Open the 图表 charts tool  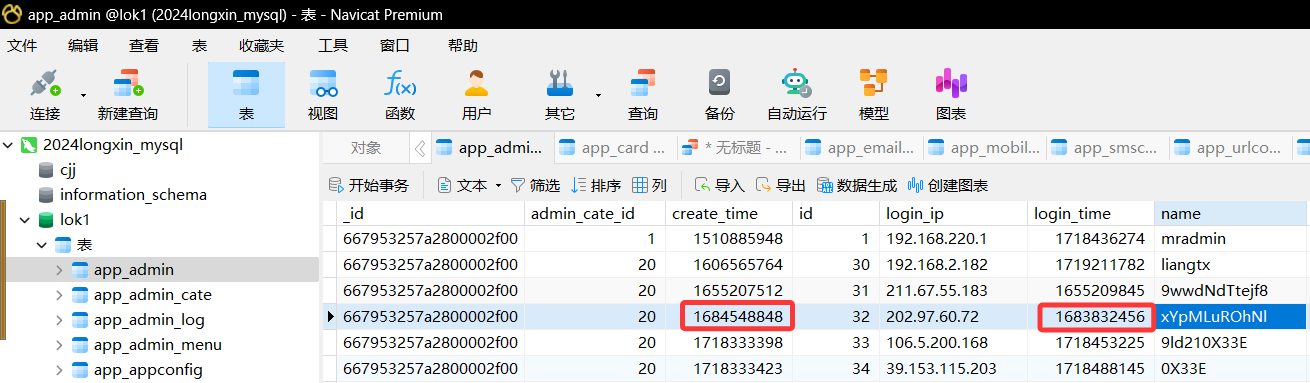click(x=950, y=95)
